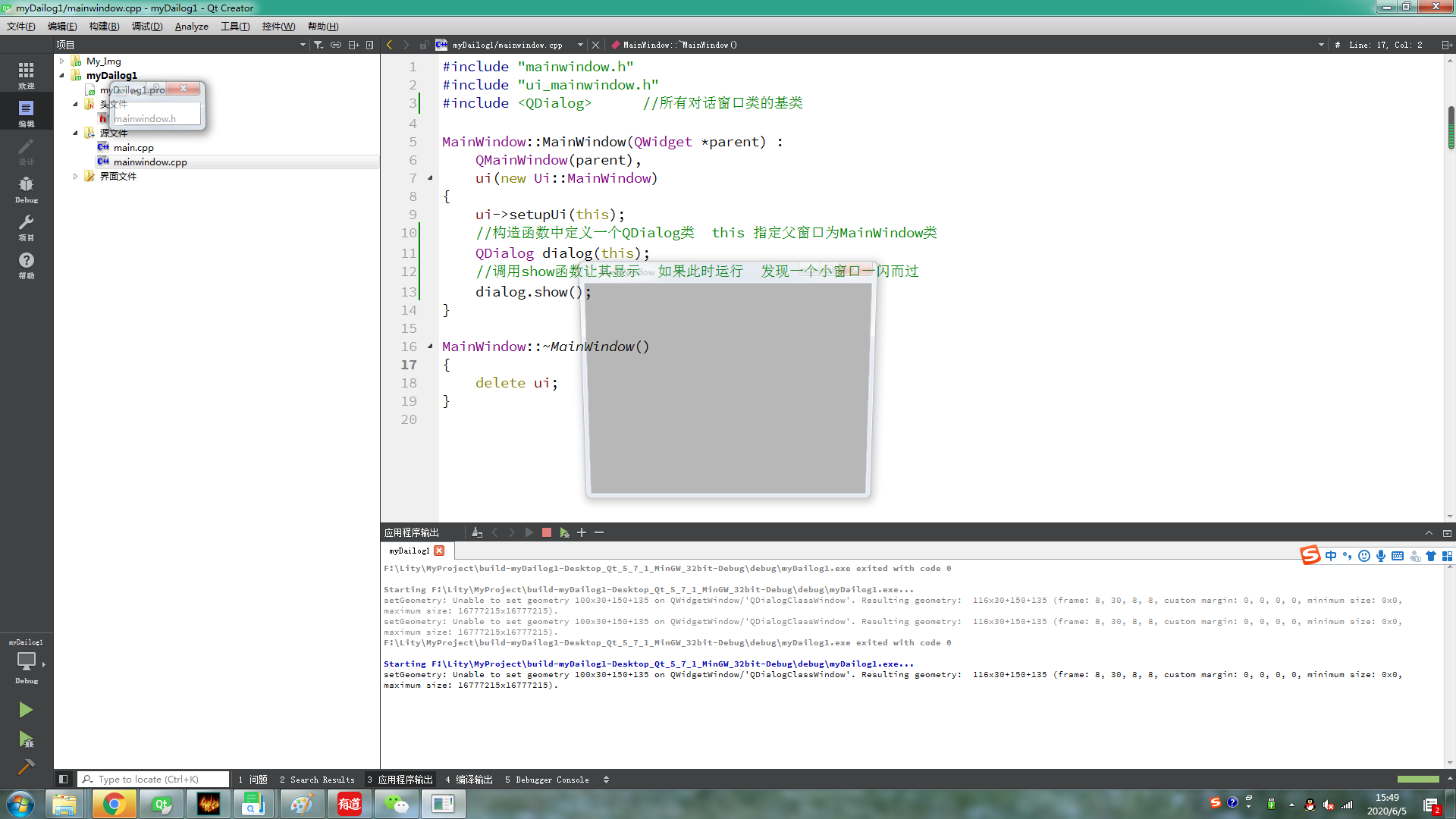The height and width of the screenshot is (819, 1456).
Task: Clear the application output pane
Action: [477, 532]
